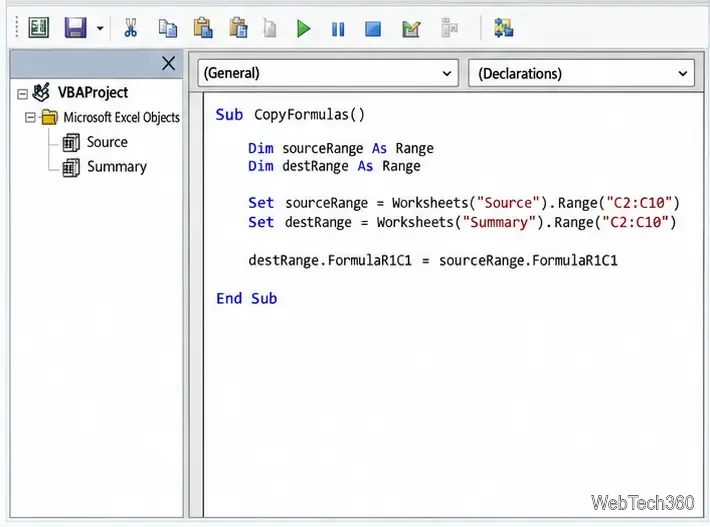The height and width of the screenshot is (527, 710).
Task: Open the arrow dropdown beside Save
Action: click(100, 29)
